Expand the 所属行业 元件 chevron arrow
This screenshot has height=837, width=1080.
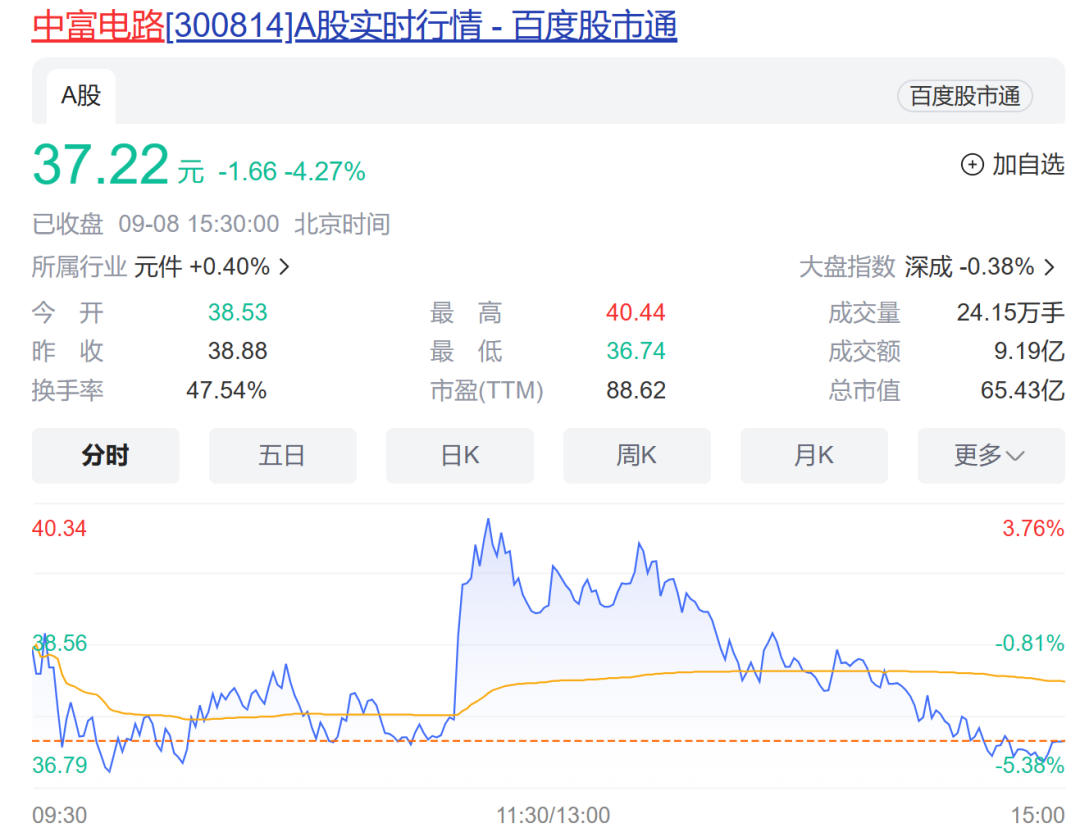coord(284,267)
